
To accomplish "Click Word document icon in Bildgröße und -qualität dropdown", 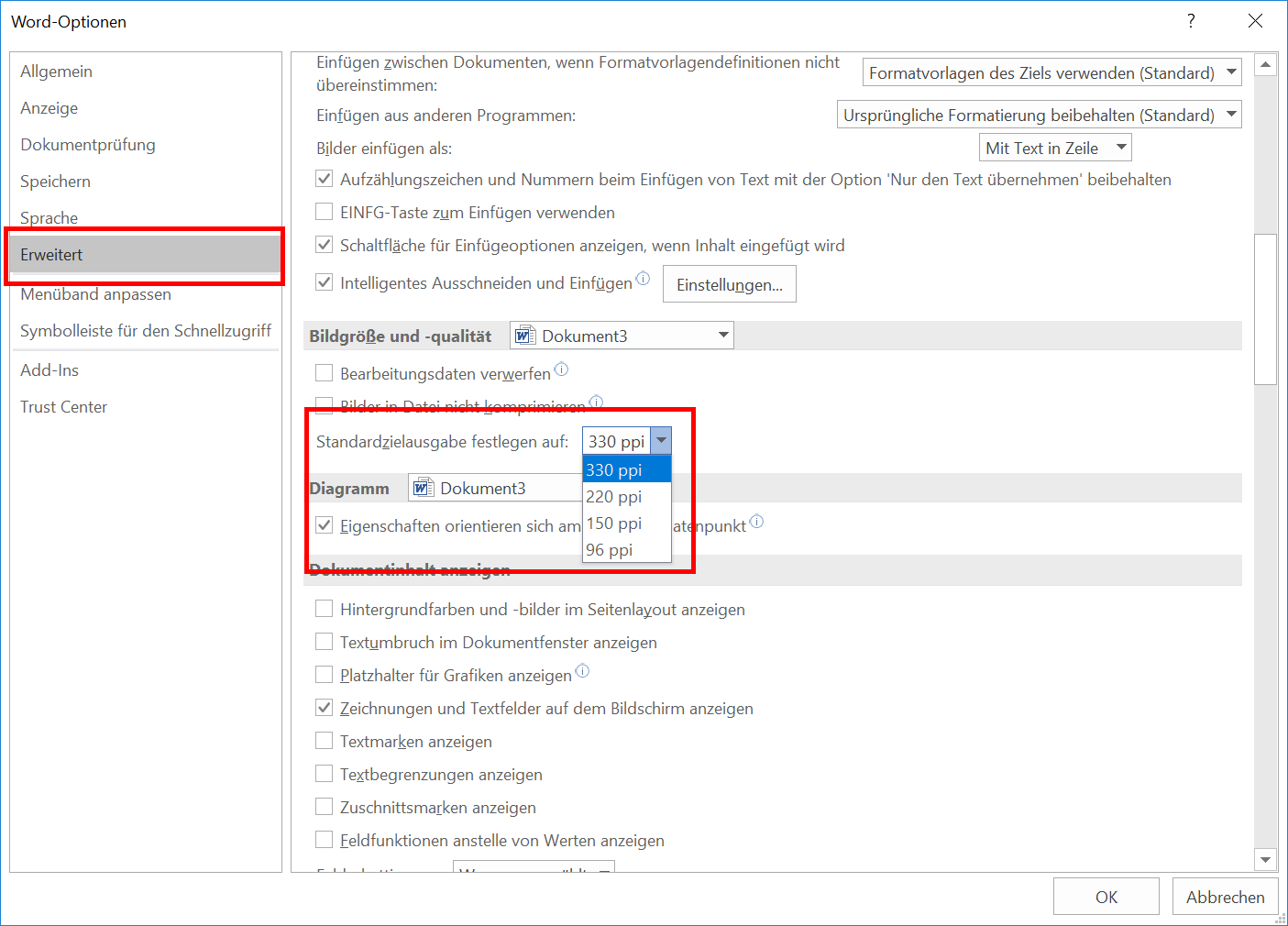I will [524, 336].
